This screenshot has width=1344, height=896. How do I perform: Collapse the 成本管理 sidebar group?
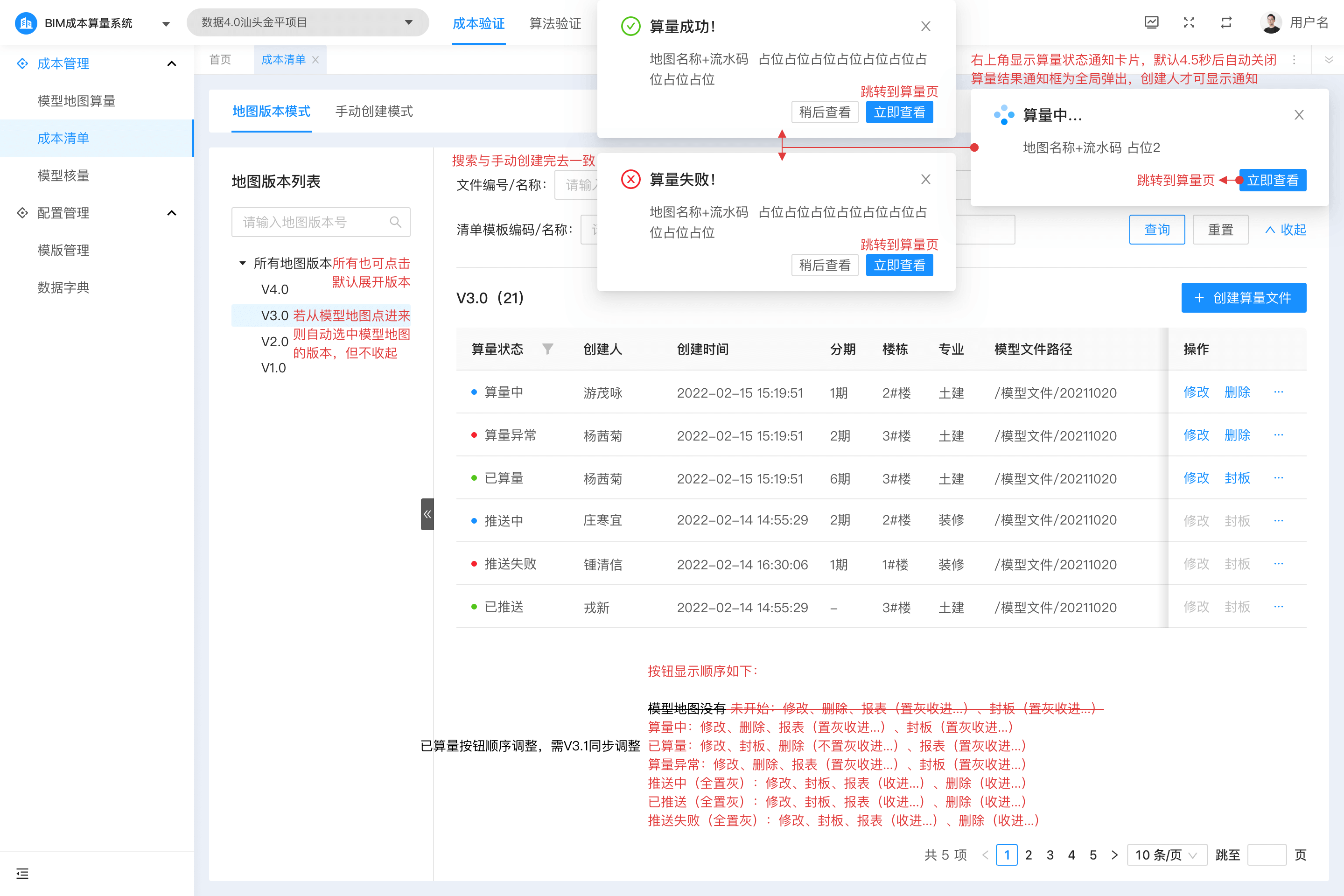[x=171, y=63]
